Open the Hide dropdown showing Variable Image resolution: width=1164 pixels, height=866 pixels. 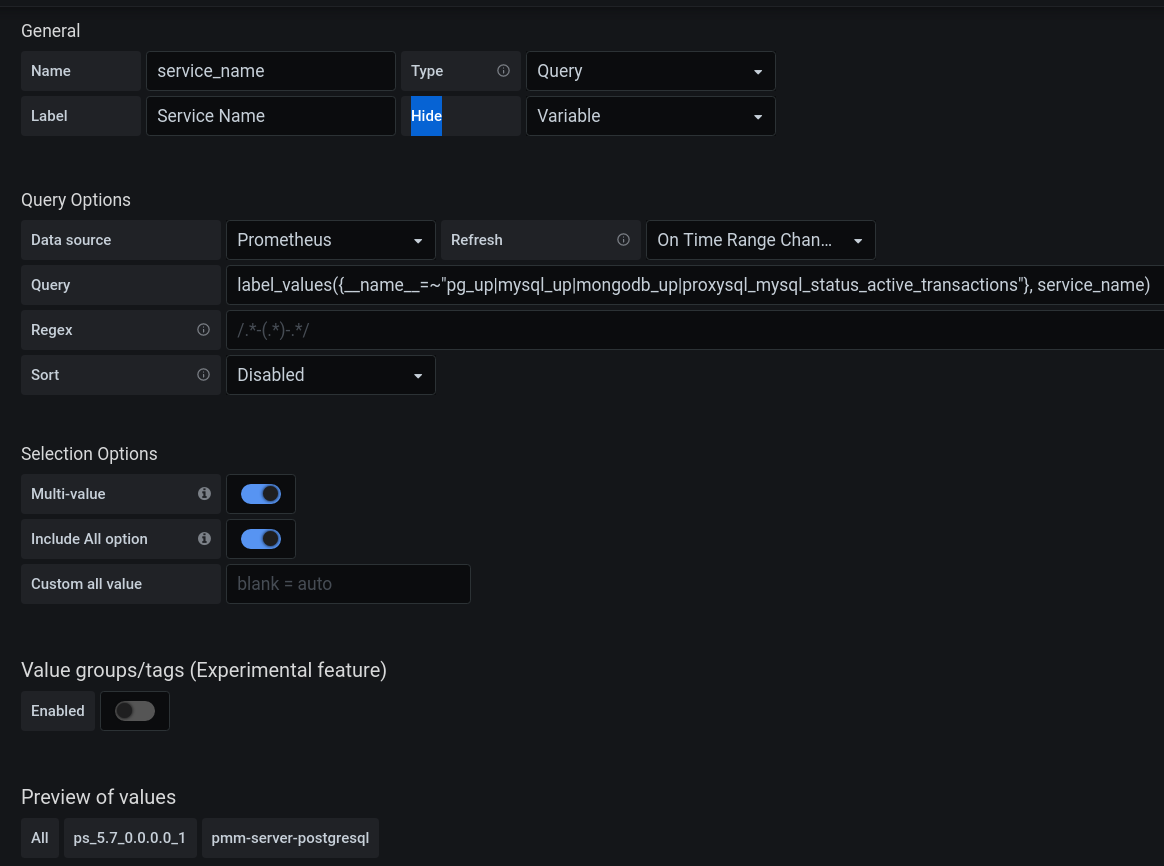[650, 116]
